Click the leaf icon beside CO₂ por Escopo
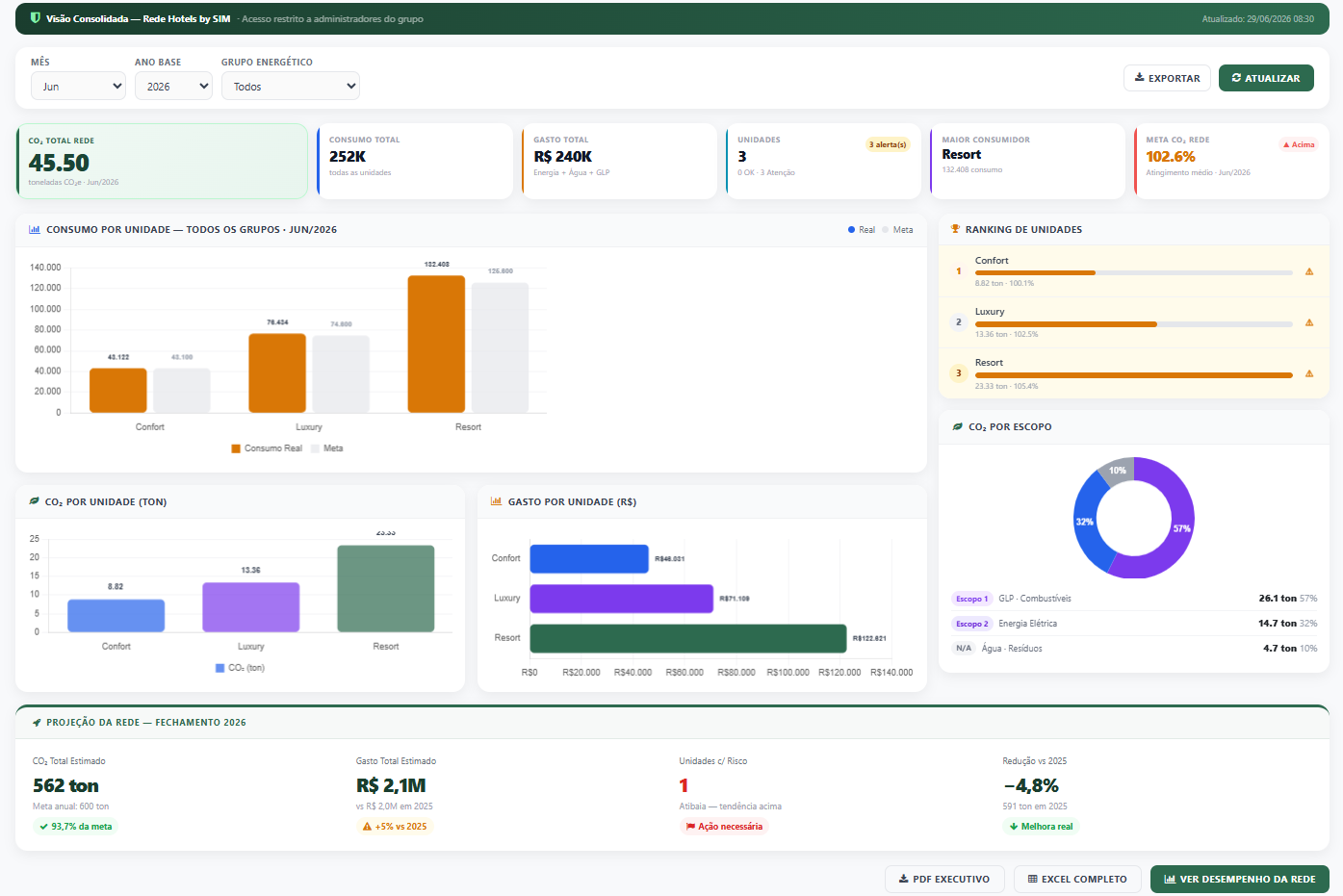Viewport: 1343px width, 896px height. (958, 426)
